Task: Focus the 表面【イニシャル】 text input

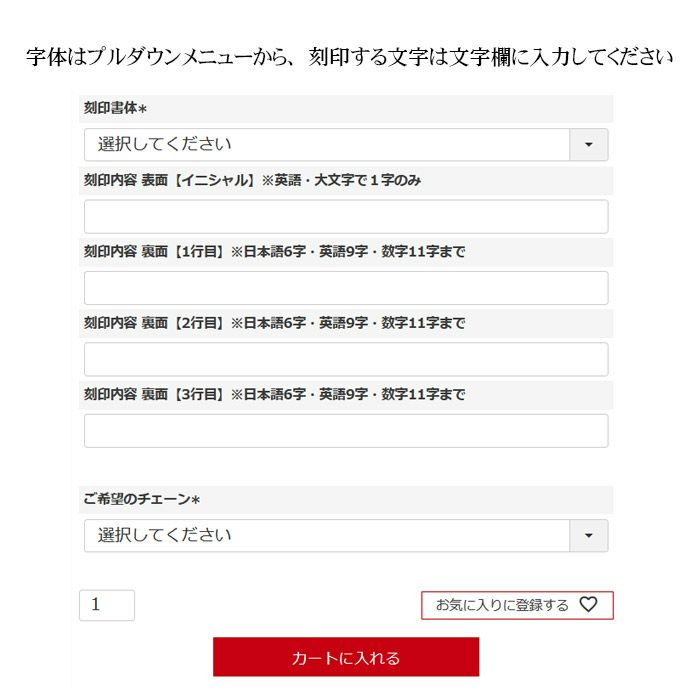Action: click(346, 217)
